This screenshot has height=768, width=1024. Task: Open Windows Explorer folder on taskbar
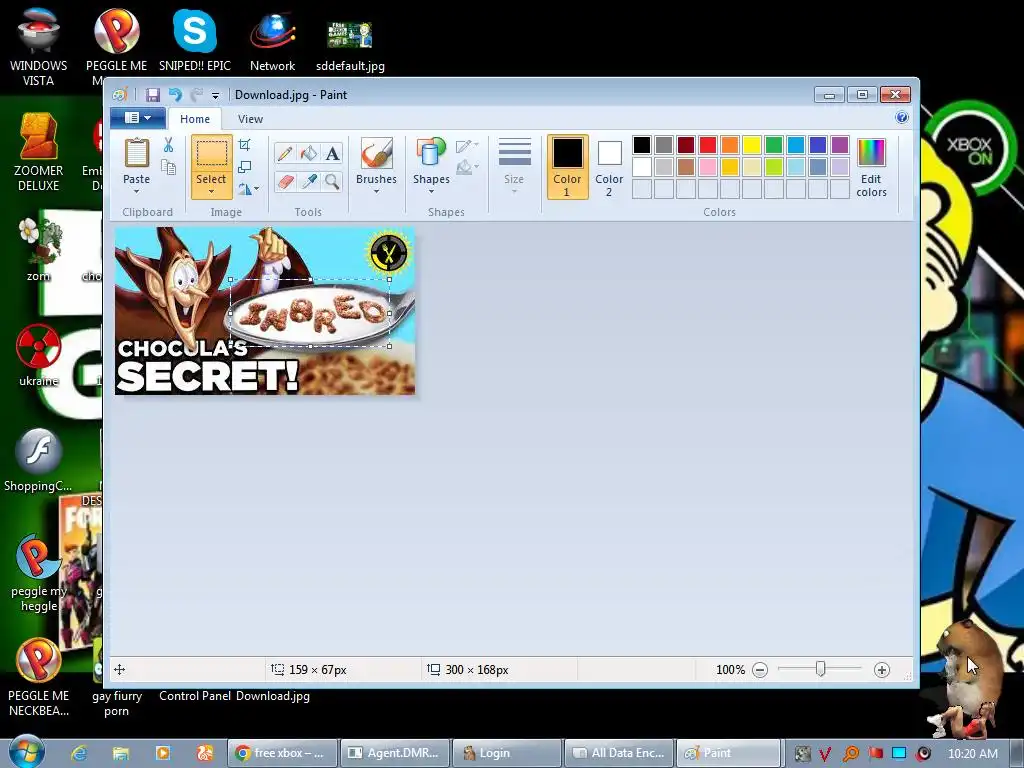point(121,753)
